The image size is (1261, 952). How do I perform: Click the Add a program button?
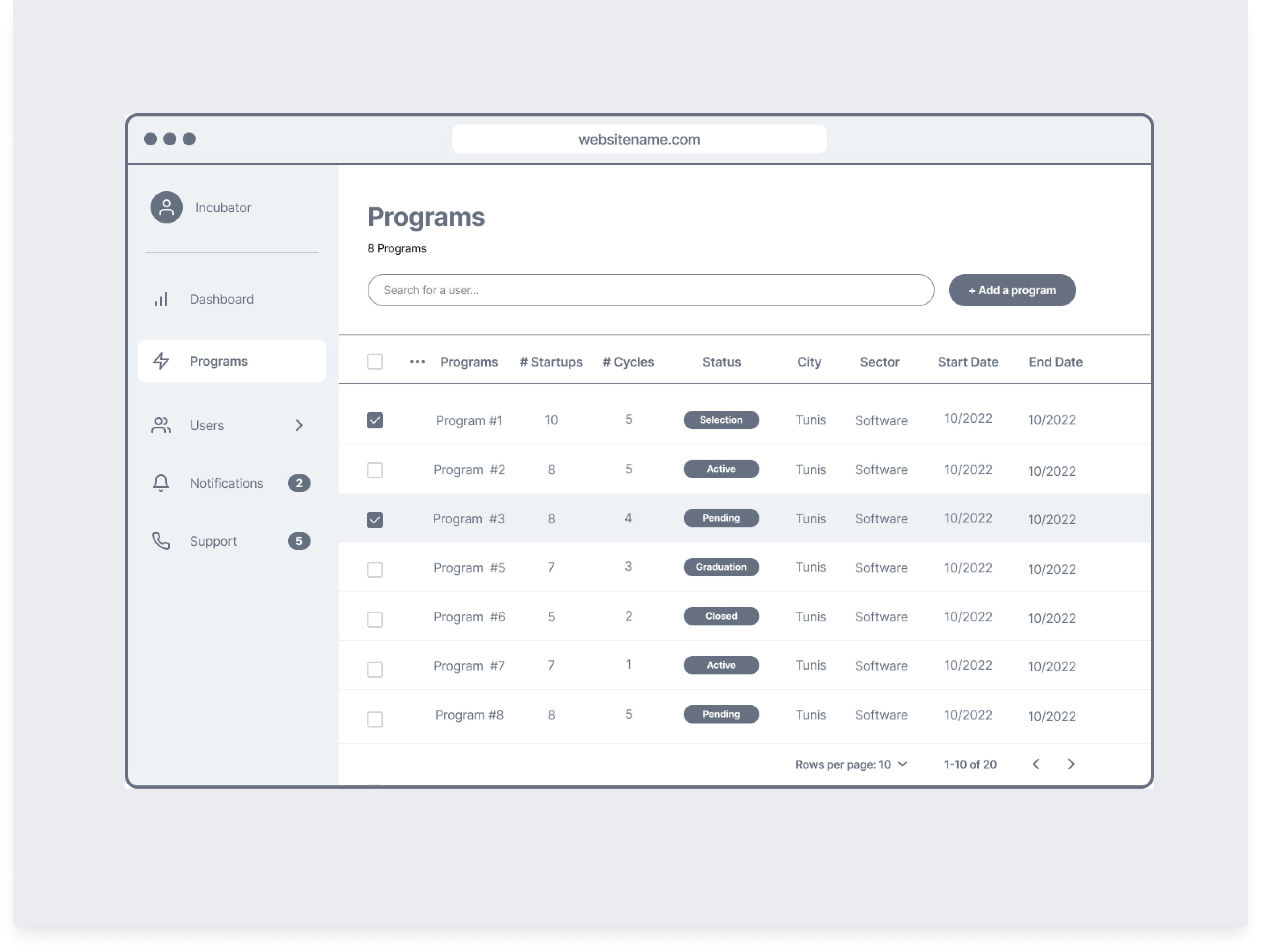pos(1012,290)
